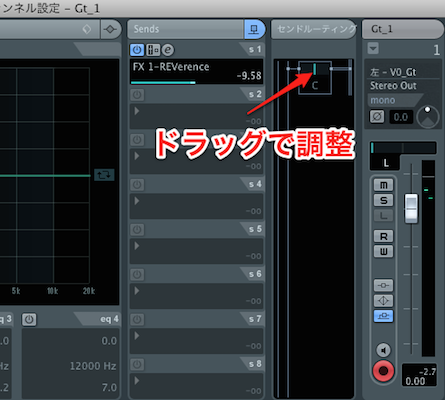Screen dimensions: 445x400
Task: Open send s7 destination selector arrow
Action: pos(136,336)
